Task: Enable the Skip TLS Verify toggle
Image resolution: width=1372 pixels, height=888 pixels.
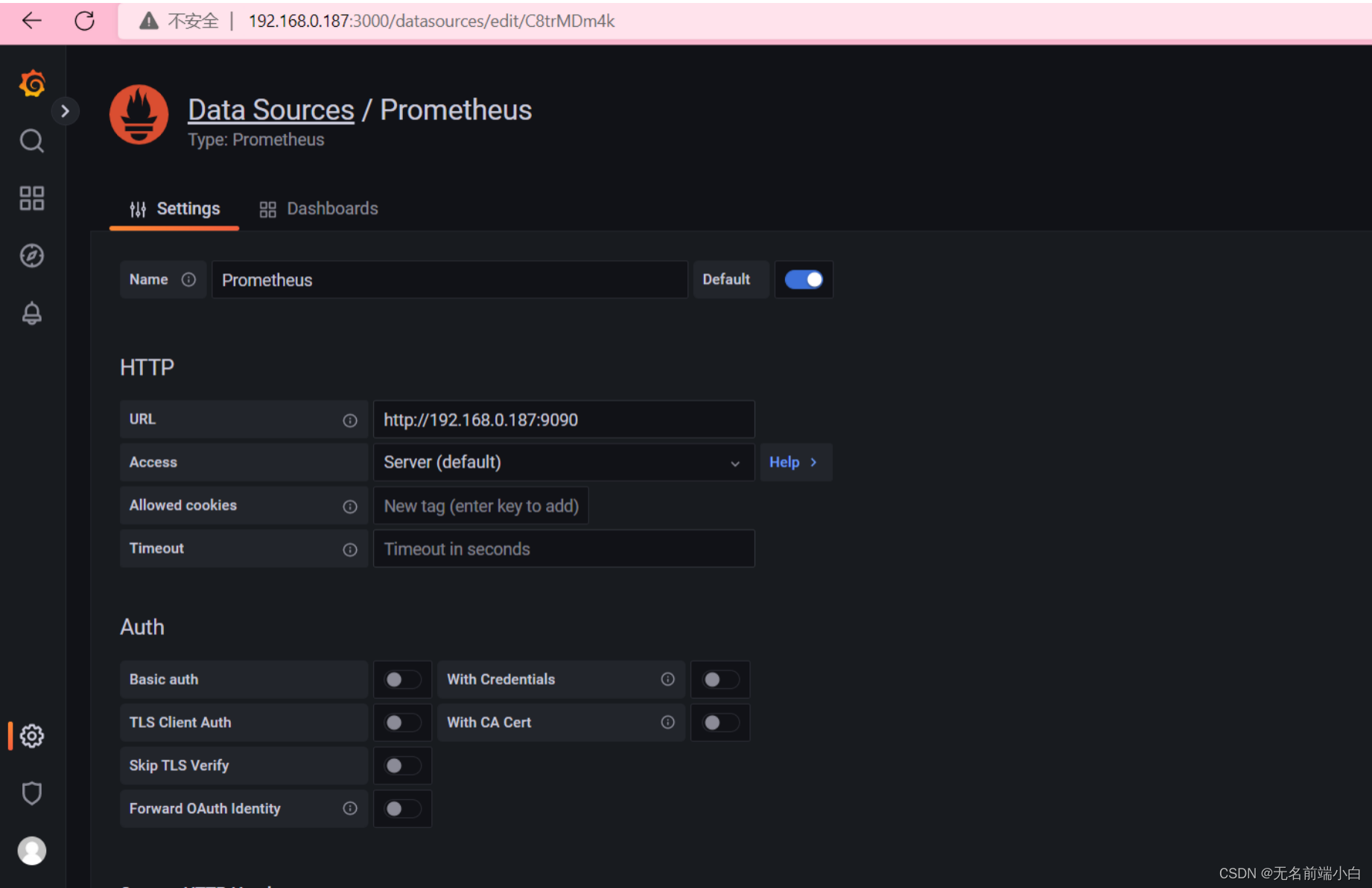Action: point(402,766)
